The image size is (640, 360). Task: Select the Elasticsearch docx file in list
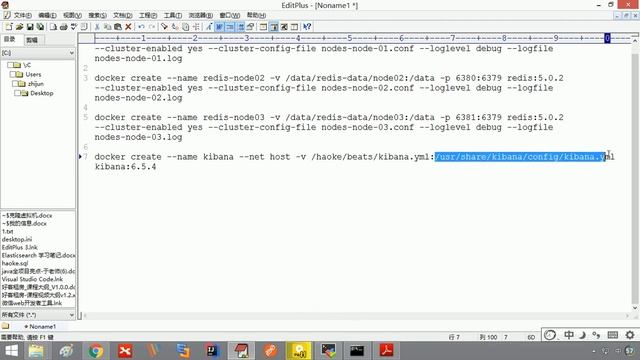click(38, 255)
